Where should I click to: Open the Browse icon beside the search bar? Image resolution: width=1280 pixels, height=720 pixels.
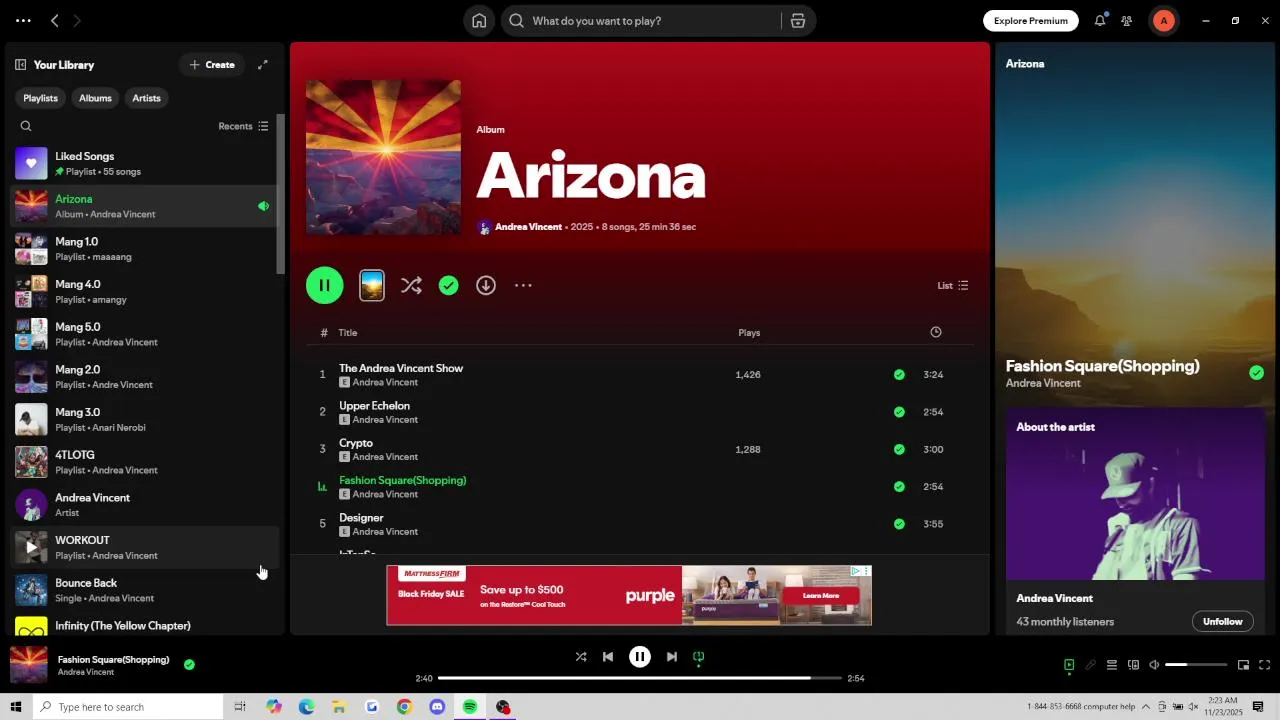click(797, 21)
